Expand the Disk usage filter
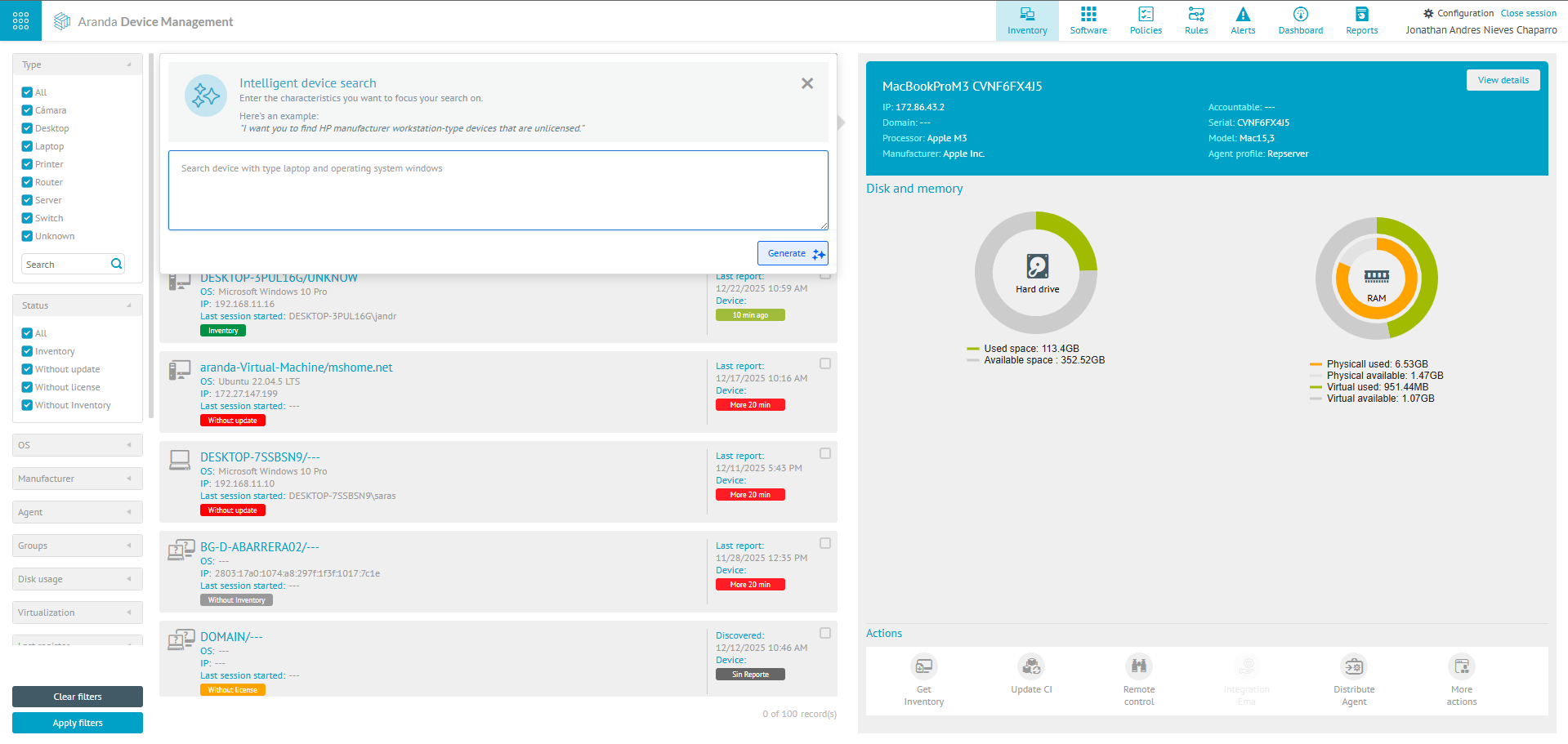Image resolution: width=1568 pixels, height=744 pixels. (x=77, y=579)
